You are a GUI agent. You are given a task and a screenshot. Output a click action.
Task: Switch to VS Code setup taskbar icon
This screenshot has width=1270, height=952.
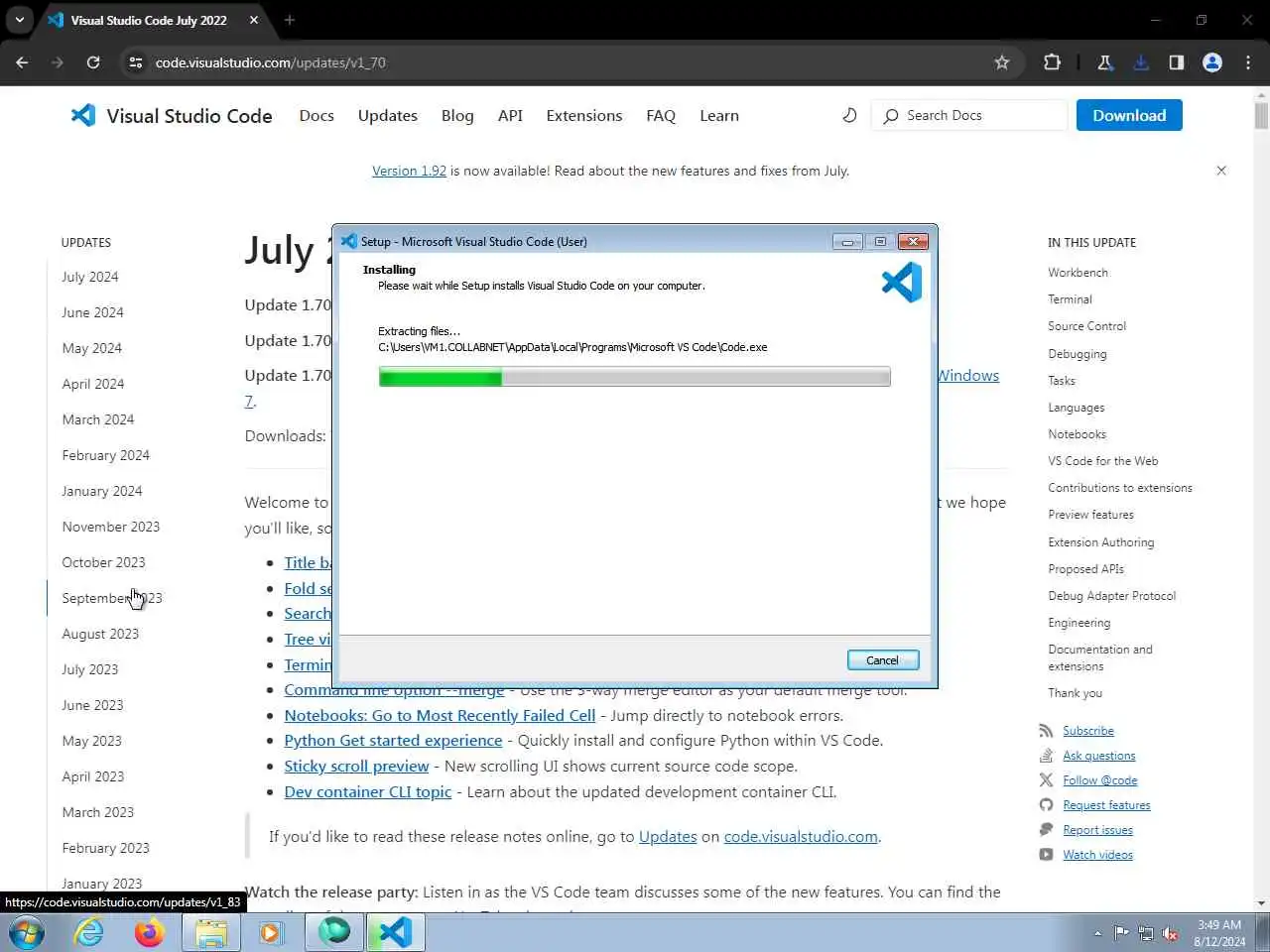click(x=395, y=933)
